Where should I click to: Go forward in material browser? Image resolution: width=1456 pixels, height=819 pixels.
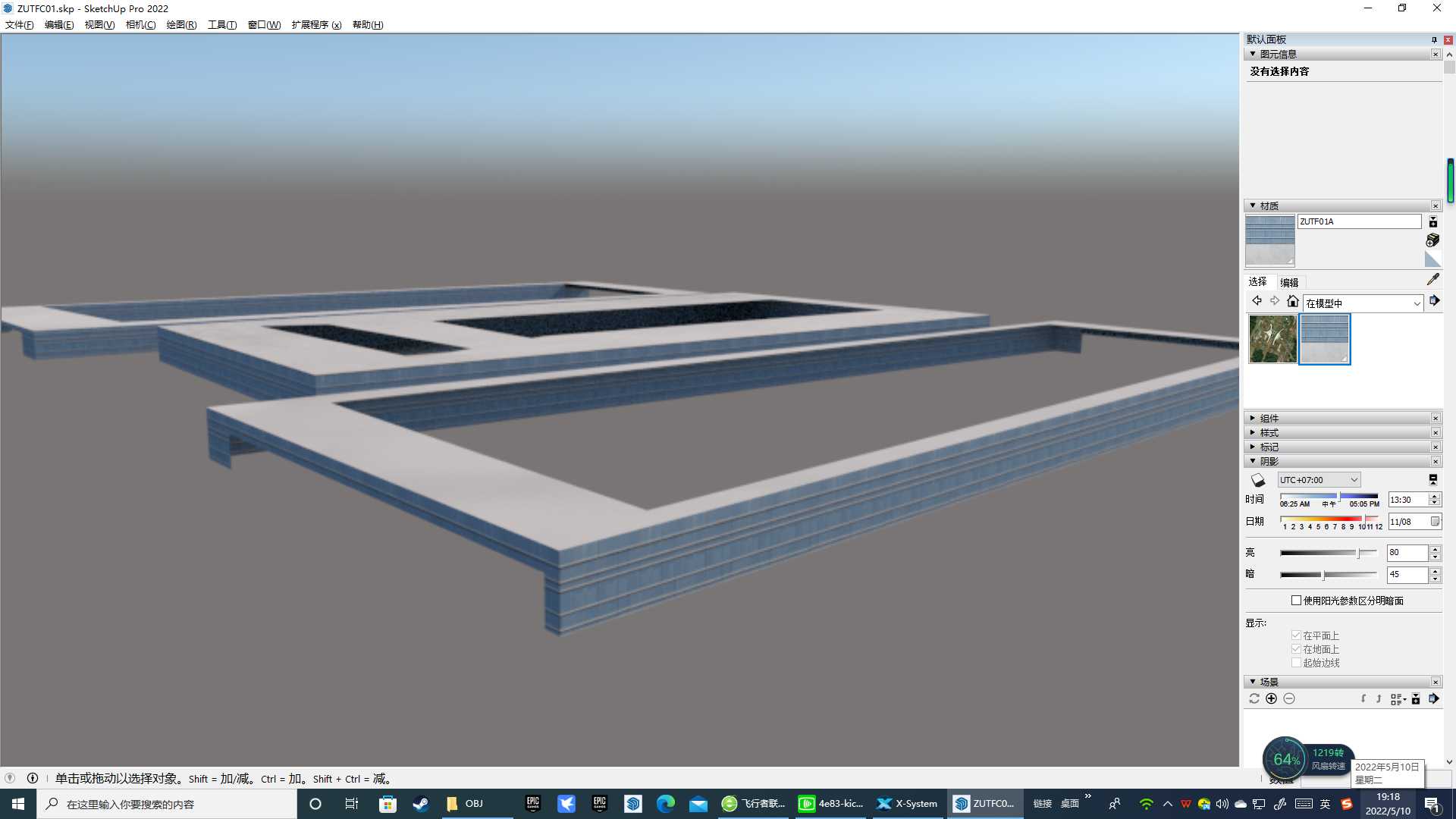1275,301
